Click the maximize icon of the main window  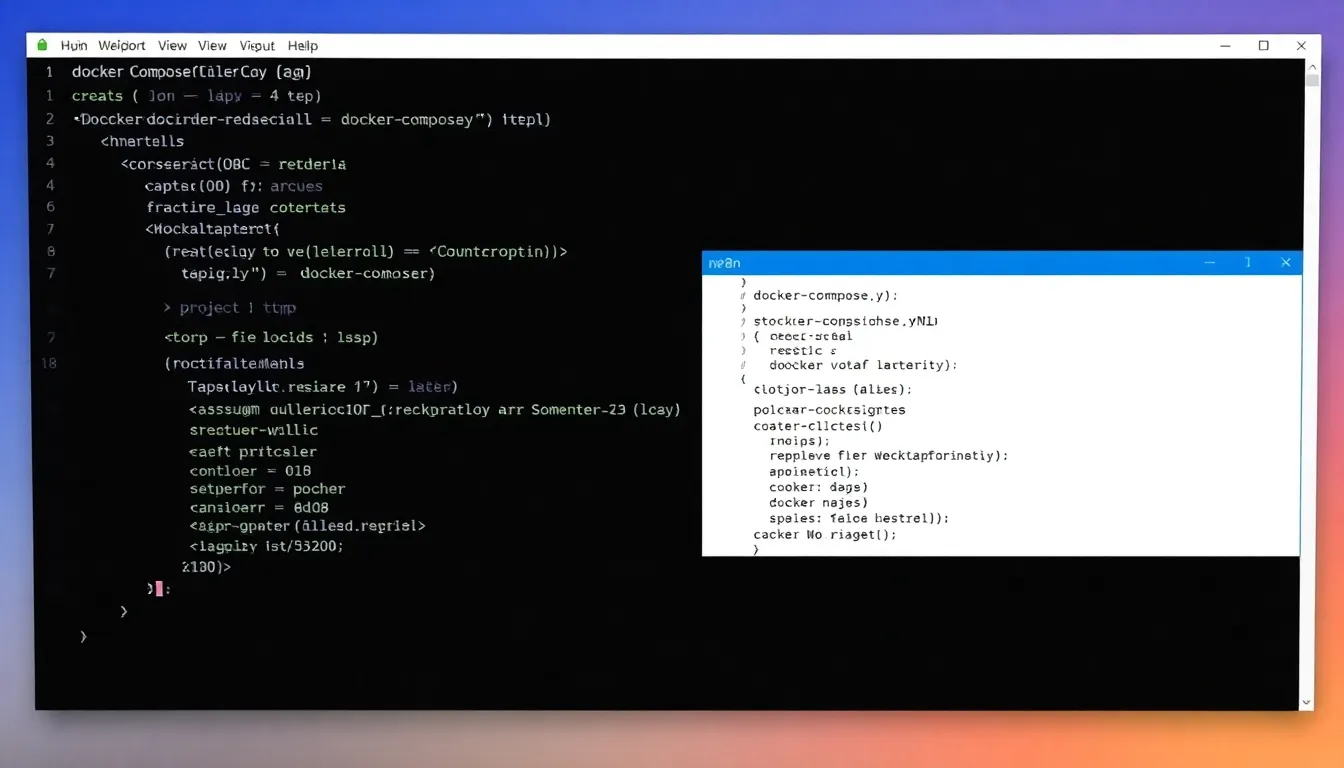[x=1262, y=45]
